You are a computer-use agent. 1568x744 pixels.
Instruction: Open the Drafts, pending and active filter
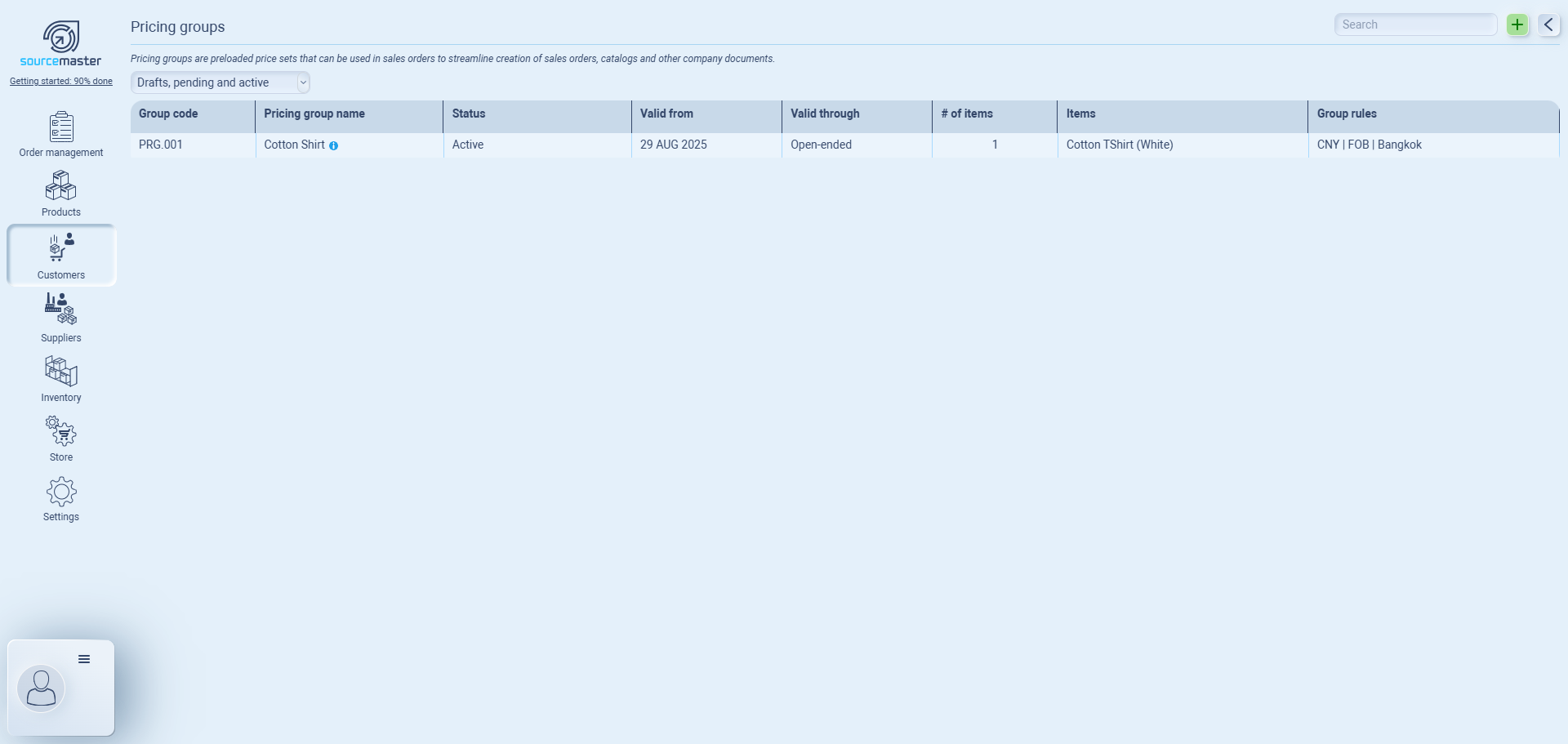tap(220, 82)
